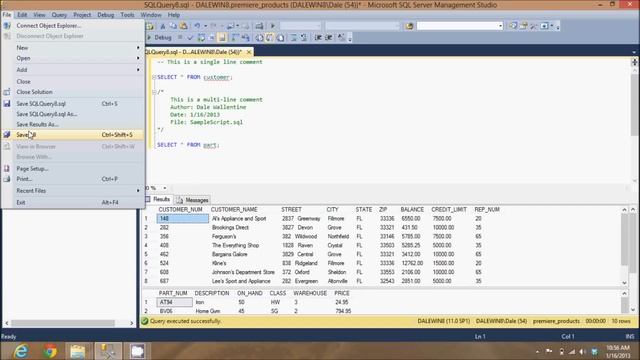This screenshot has height=360, width=640.
Task: Open the Query menu in menu bar
Action: coord(59,15)
